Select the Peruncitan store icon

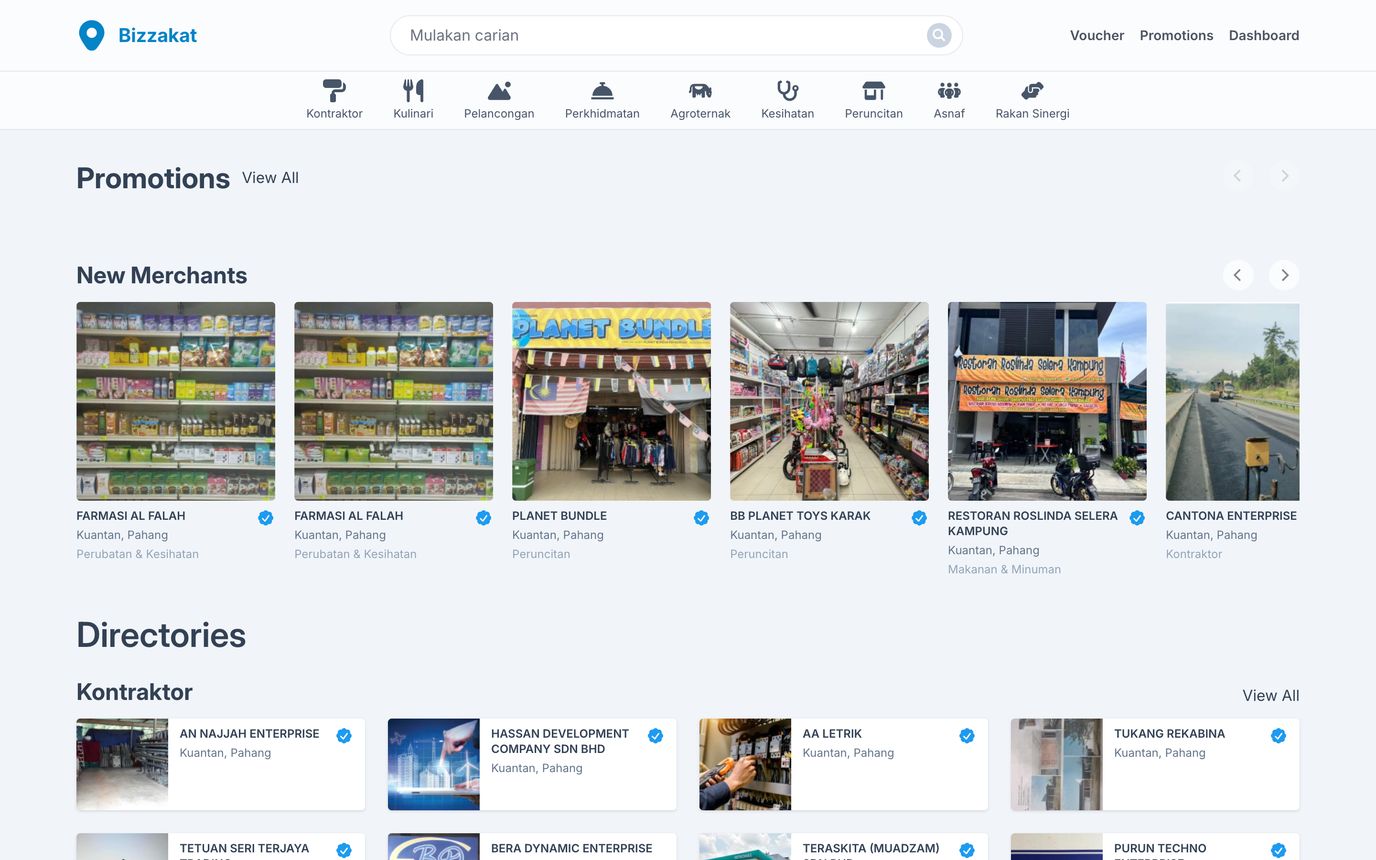tap(873, 91)
